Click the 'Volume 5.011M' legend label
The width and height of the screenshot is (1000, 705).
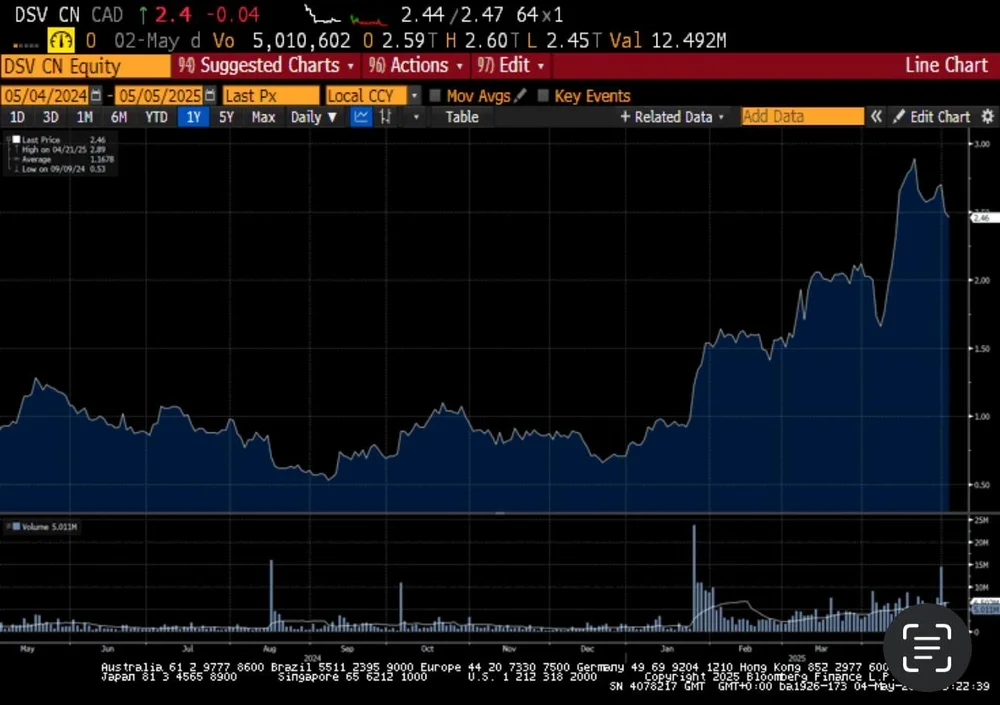(49, 527)
